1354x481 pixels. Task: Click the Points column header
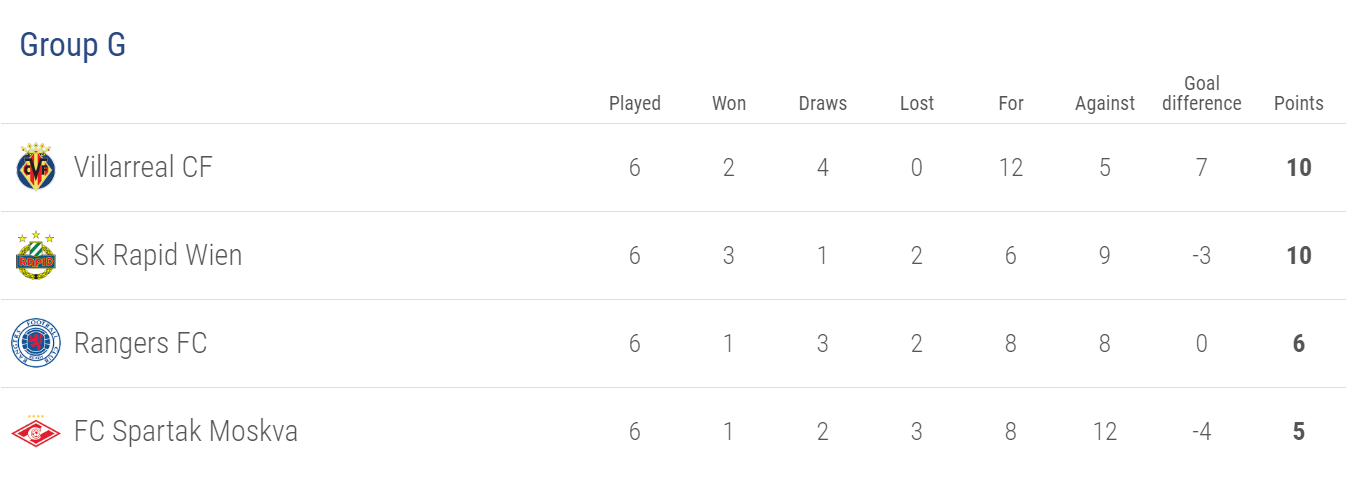[x=1299, y=103]
